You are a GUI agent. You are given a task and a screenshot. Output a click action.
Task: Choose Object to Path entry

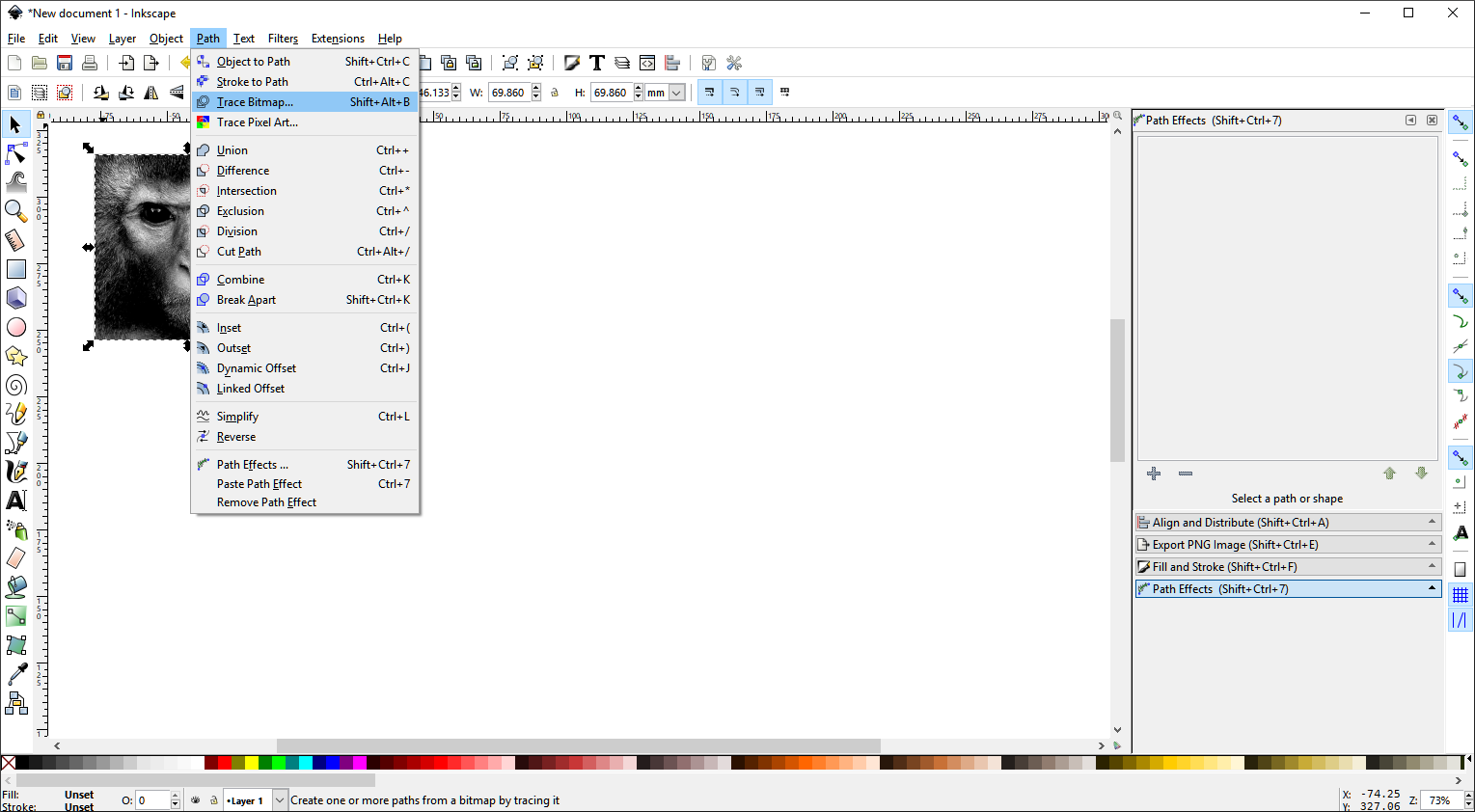[x=305, y=62]
